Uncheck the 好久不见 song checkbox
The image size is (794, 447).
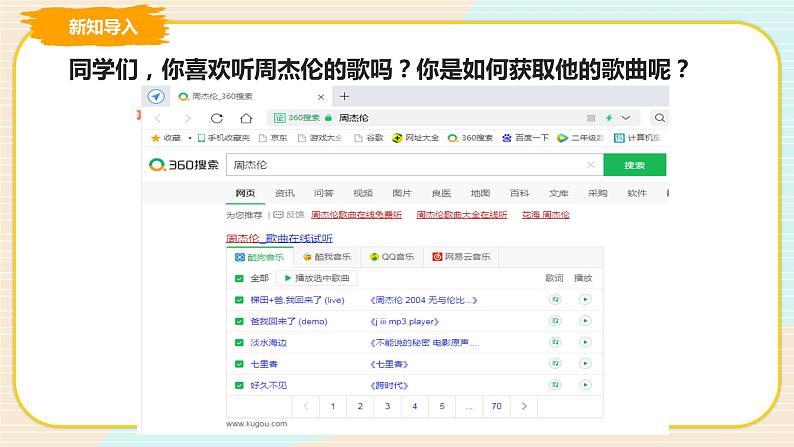(x=239, y=385)
